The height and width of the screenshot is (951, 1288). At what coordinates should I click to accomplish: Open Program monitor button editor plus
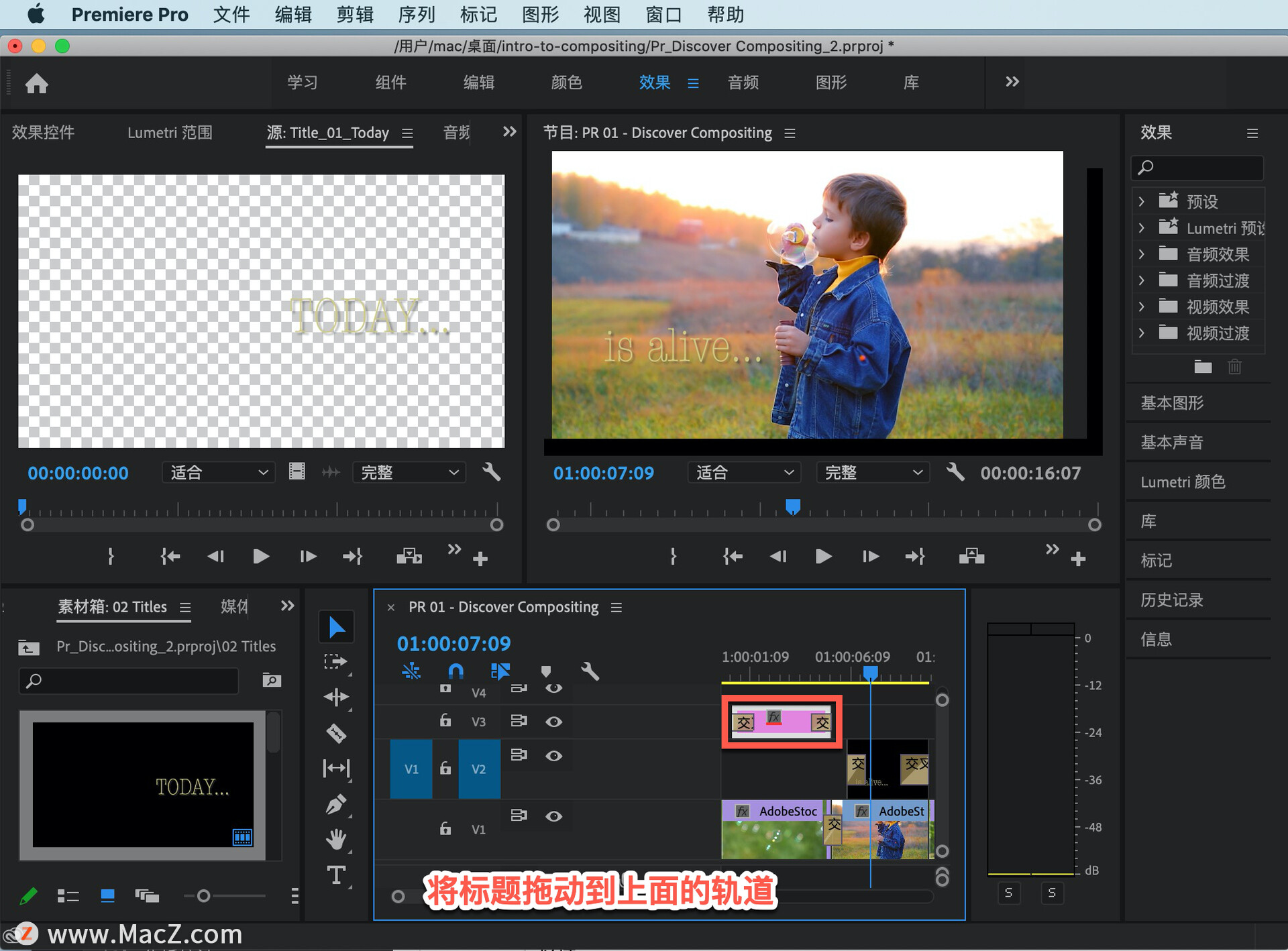(x=1078, y=559)
